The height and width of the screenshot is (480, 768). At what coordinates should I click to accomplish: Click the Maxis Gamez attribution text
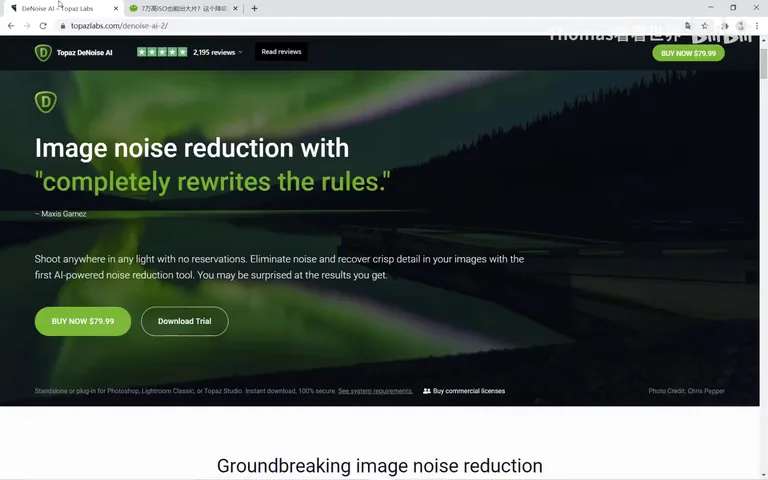tap(61, 214)
